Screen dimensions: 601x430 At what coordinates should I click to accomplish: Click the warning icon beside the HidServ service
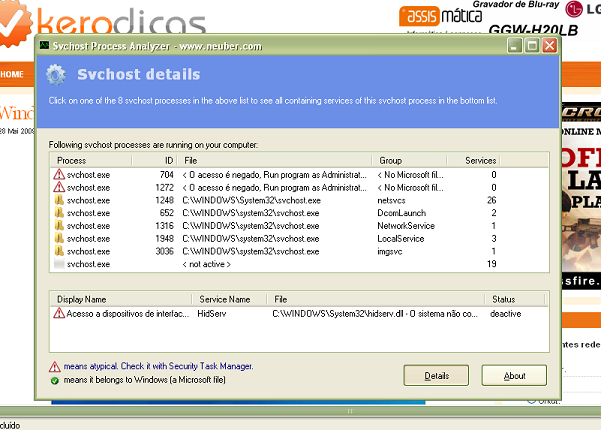click(59, 313)
